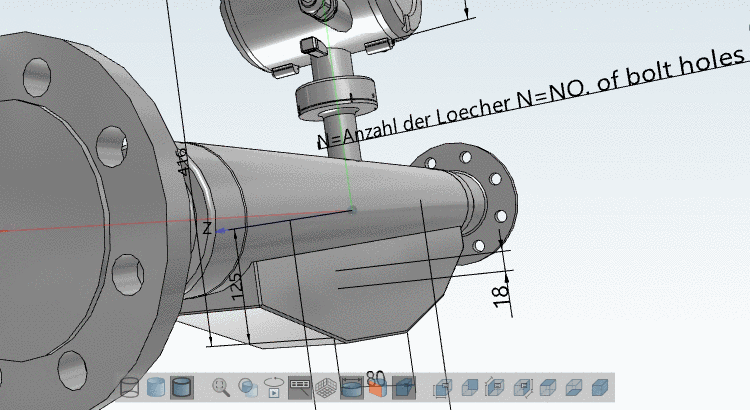Toggle the transparency overlapping-shapes icon
Screen dimensions: 750x410
point(248,387)
